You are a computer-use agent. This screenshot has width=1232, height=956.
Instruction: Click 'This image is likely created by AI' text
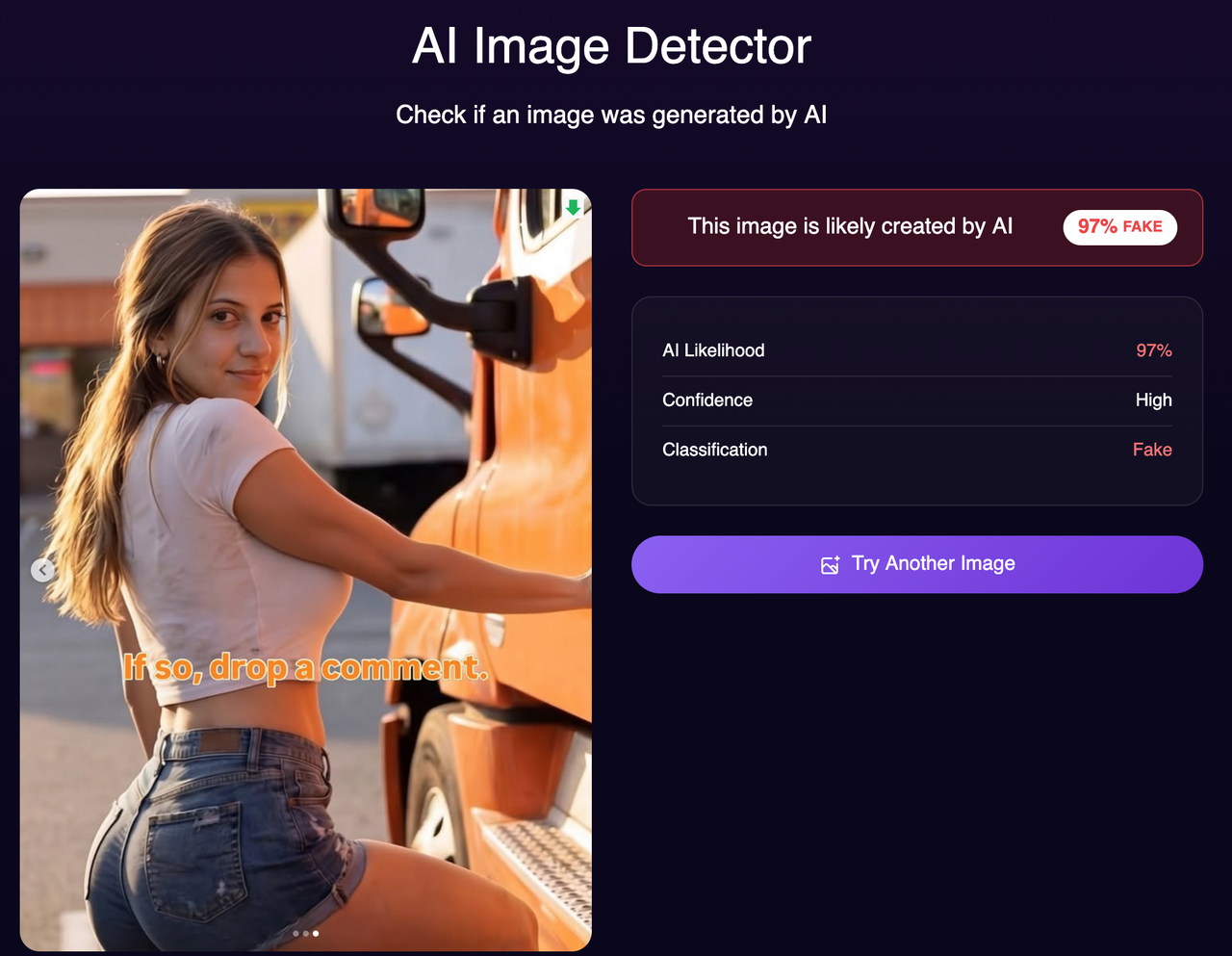coord(850,226)
